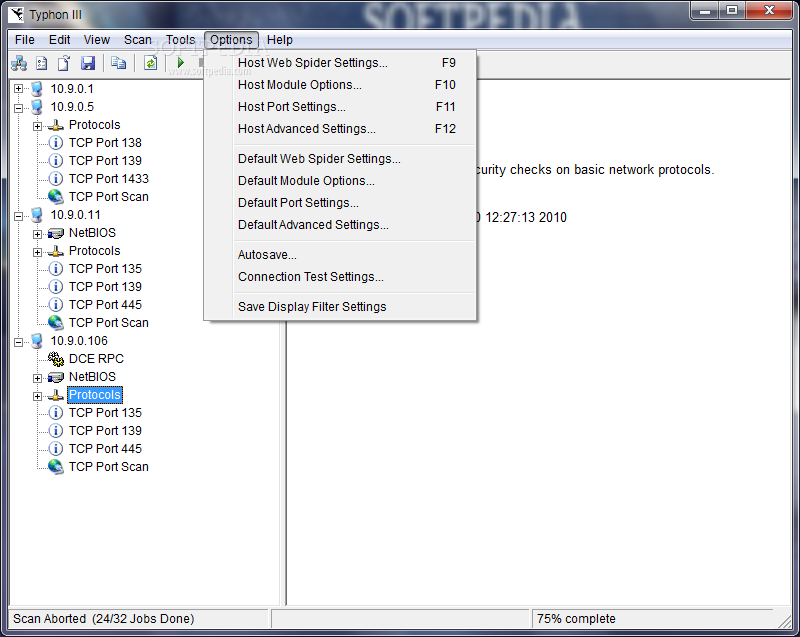
Task: Click the computer icon beside 10.9.0.1
Action: click(37, 89)
